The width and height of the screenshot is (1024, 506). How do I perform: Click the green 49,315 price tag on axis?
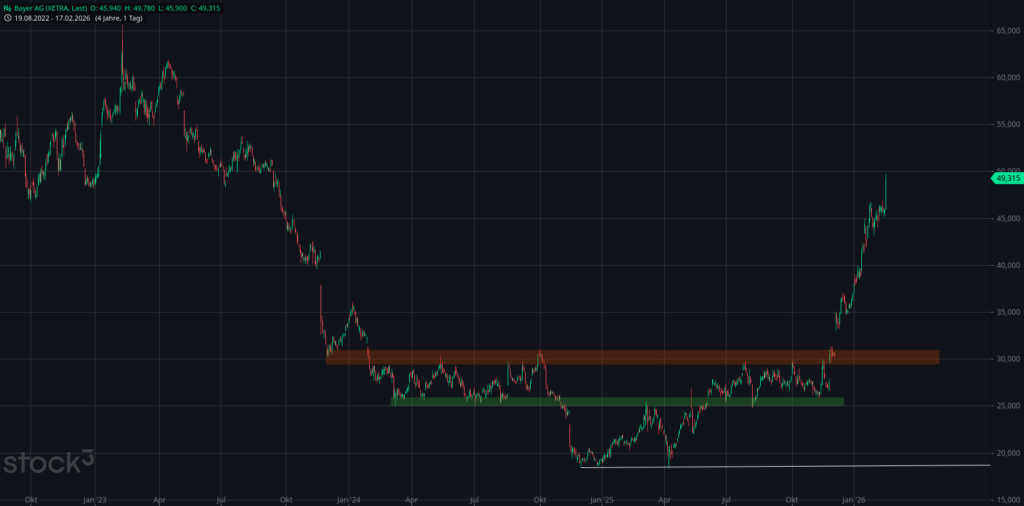(x=1006, y=178)
